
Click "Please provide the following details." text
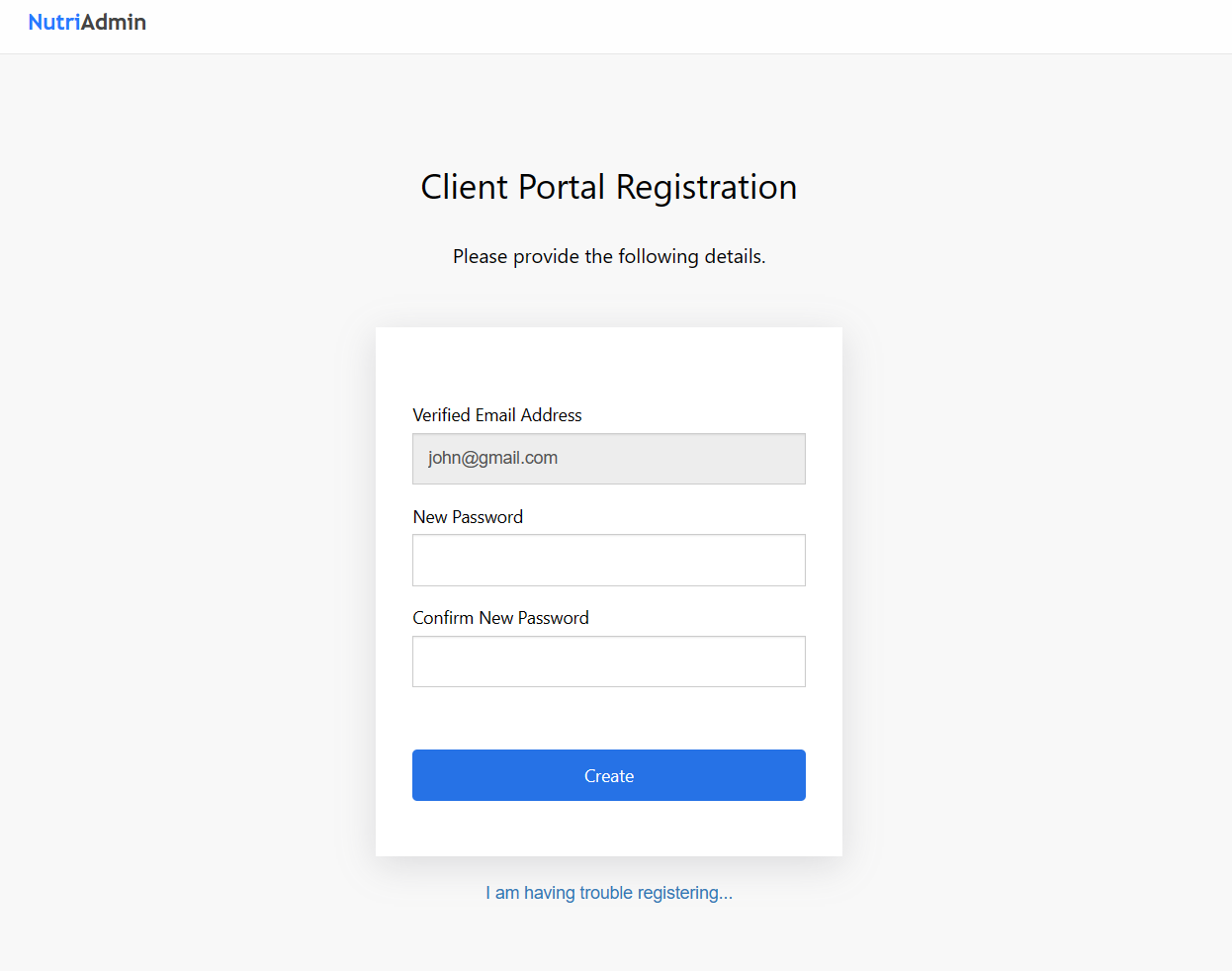pyautogui.click(x=608, y=256)
